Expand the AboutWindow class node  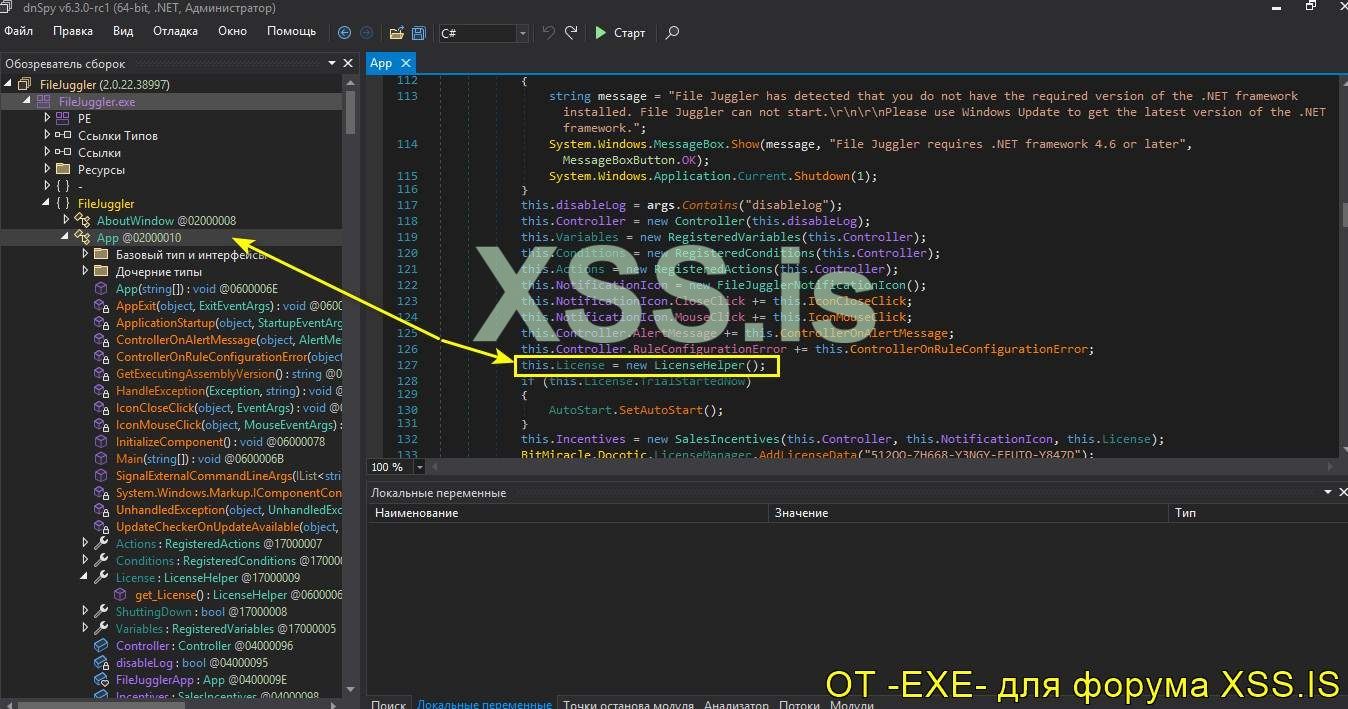pos(66,220)
